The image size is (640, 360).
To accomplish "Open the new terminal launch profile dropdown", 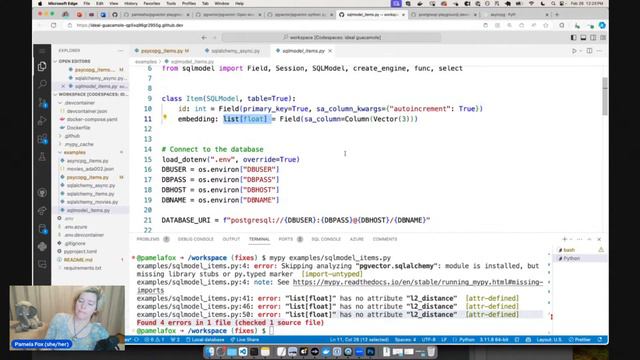I will 571,239.
